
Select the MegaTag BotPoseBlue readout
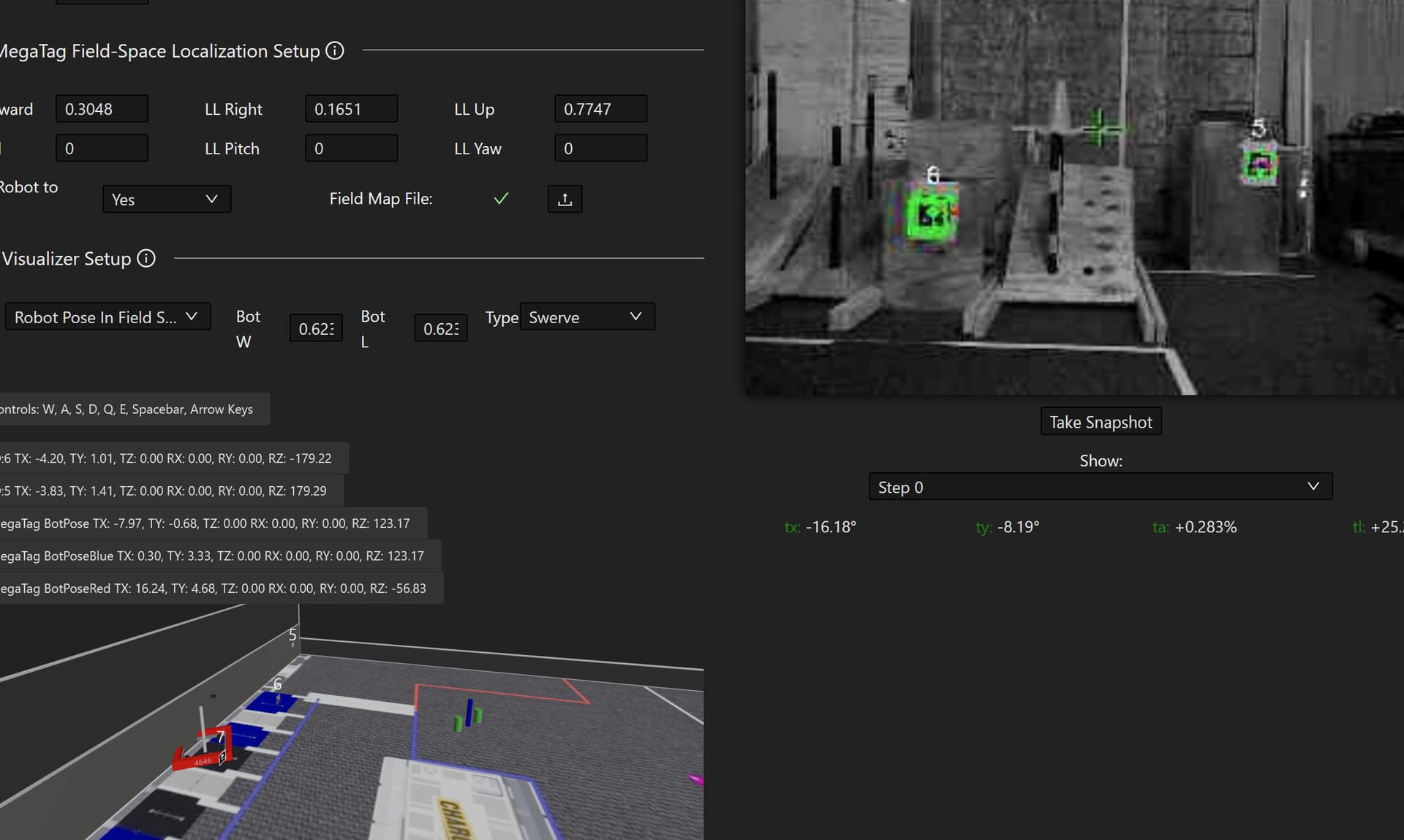click(219, 556)
